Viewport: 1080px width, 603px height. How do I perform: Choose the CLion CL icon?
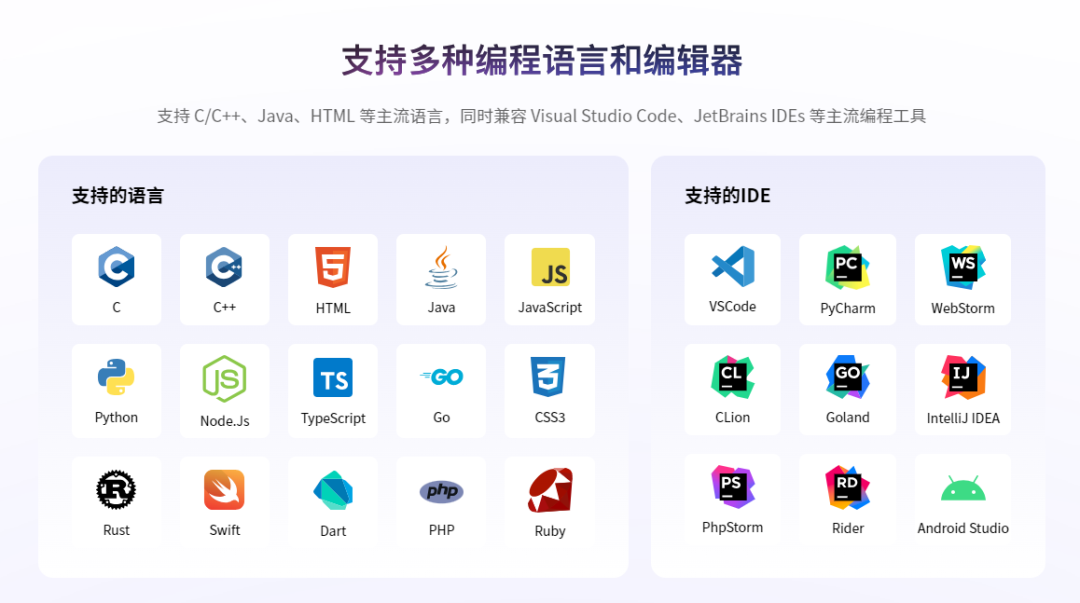[x=732, y=377]
